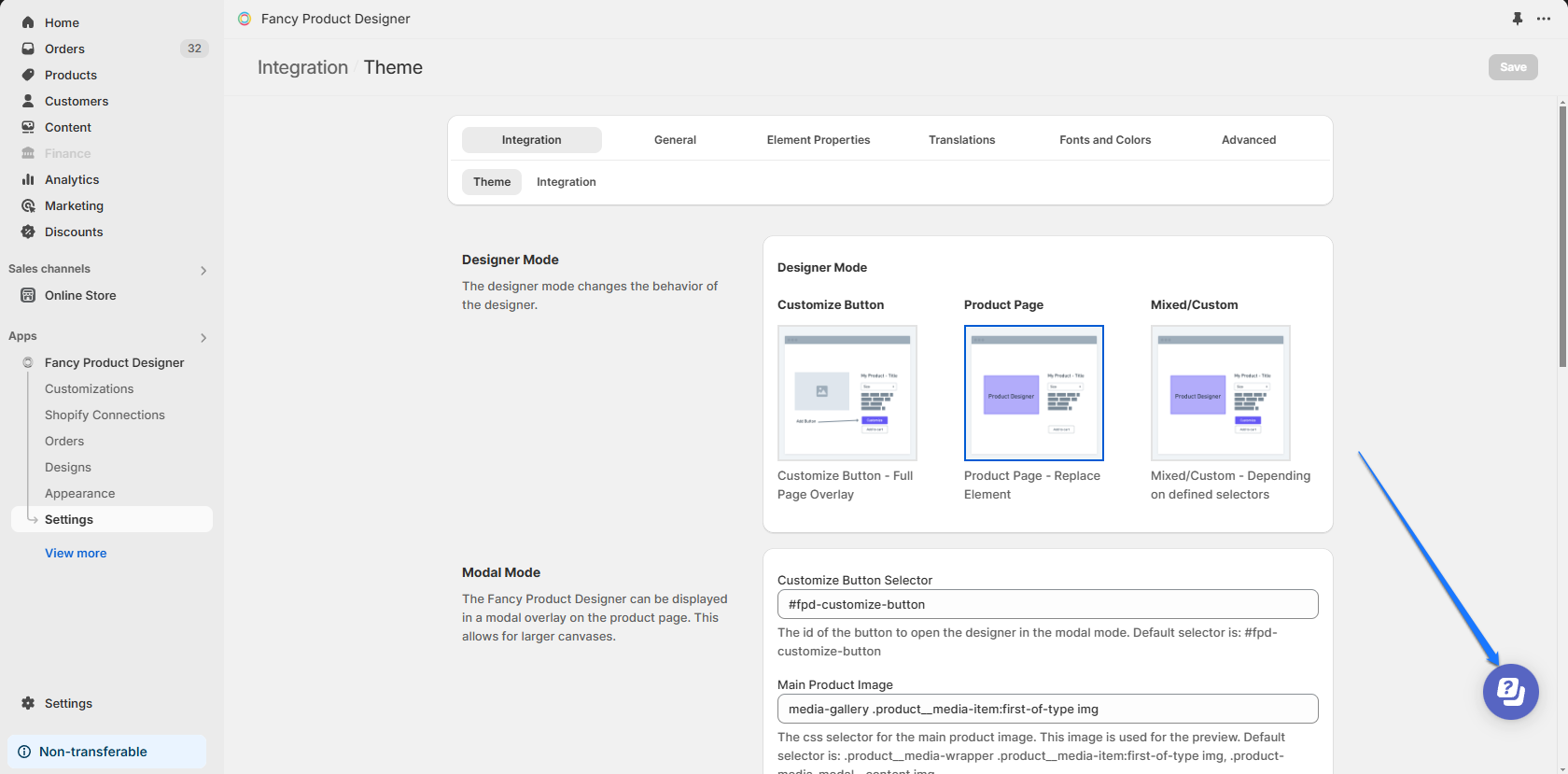Click the Discounts badge icon

coord(28,232)
